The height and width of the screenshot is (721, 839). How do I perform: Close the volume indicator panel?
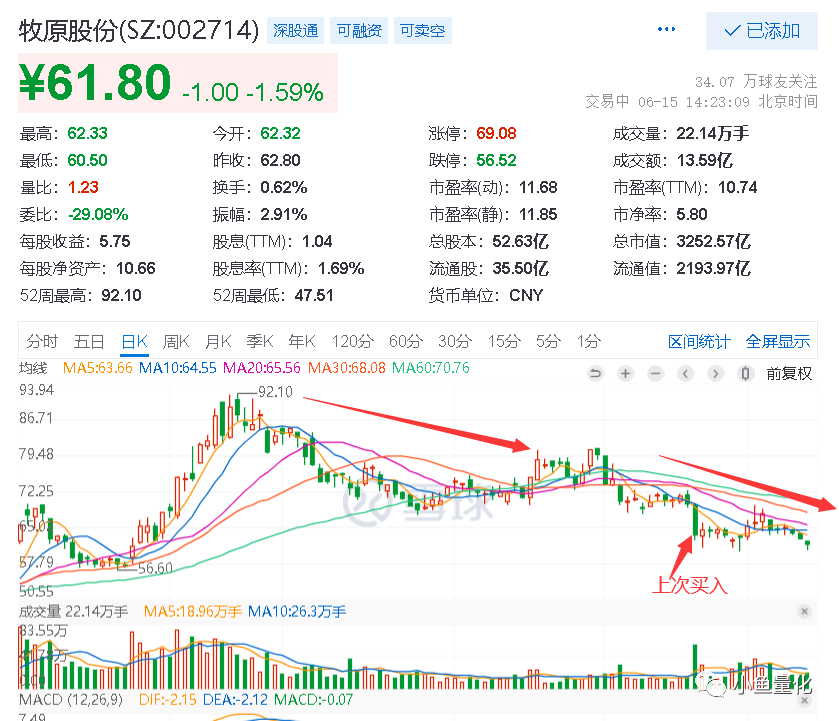point(804,611)
